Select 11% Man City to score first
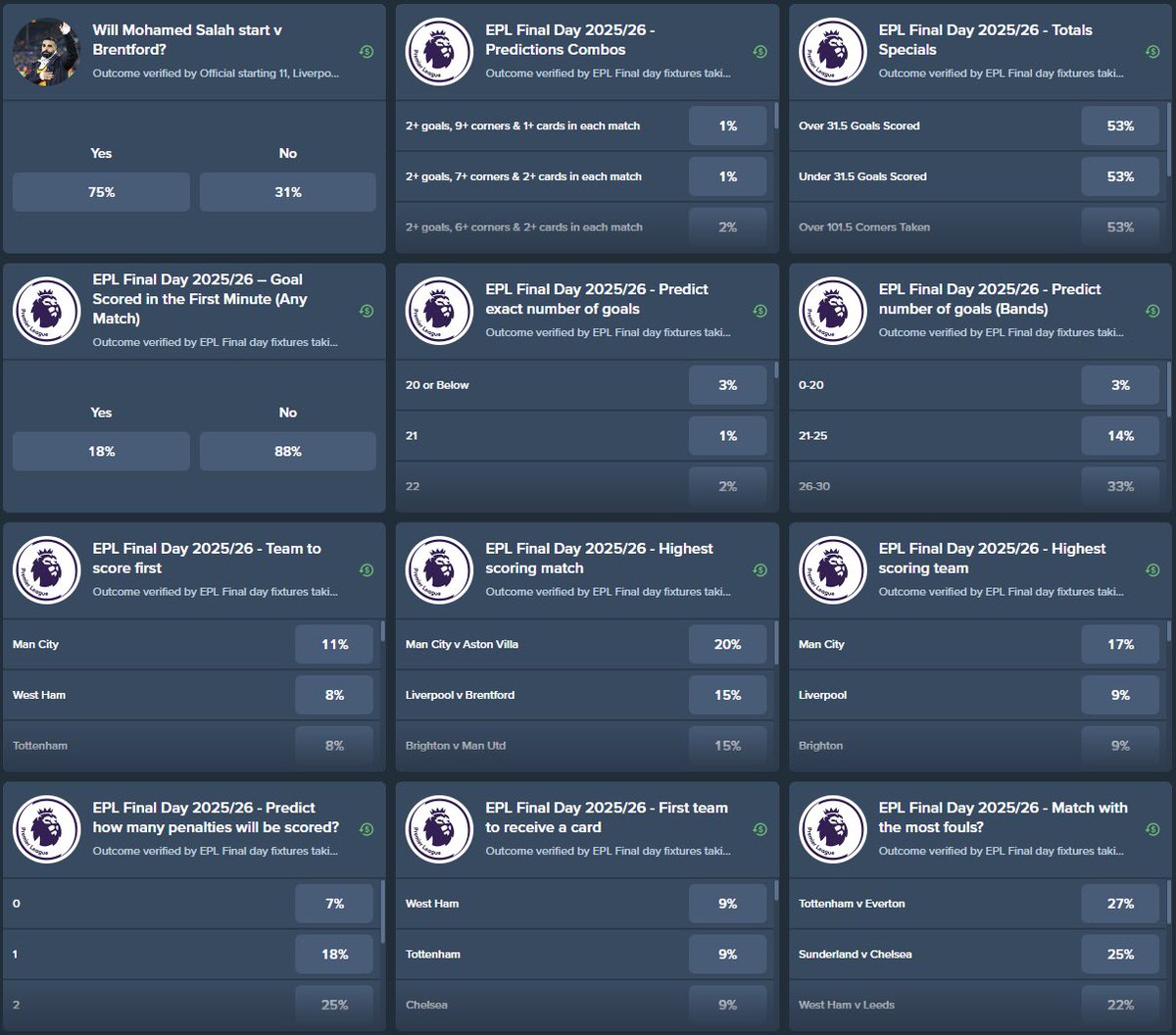This screenshot has height=1035, width=1176. pyautogui.click(x=334, y=644)
